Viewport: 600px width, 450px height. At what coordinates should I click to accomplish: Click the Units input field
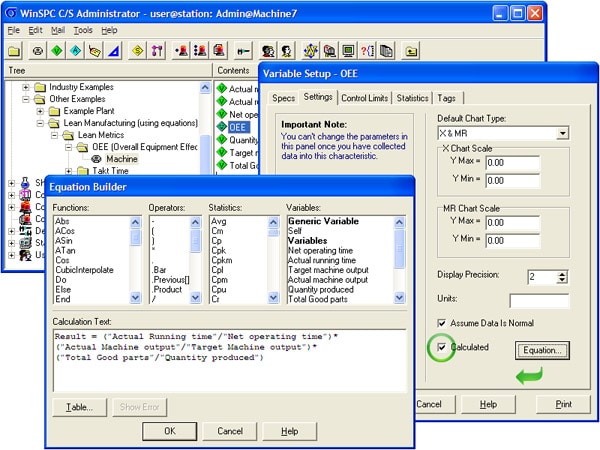point(538,300)
